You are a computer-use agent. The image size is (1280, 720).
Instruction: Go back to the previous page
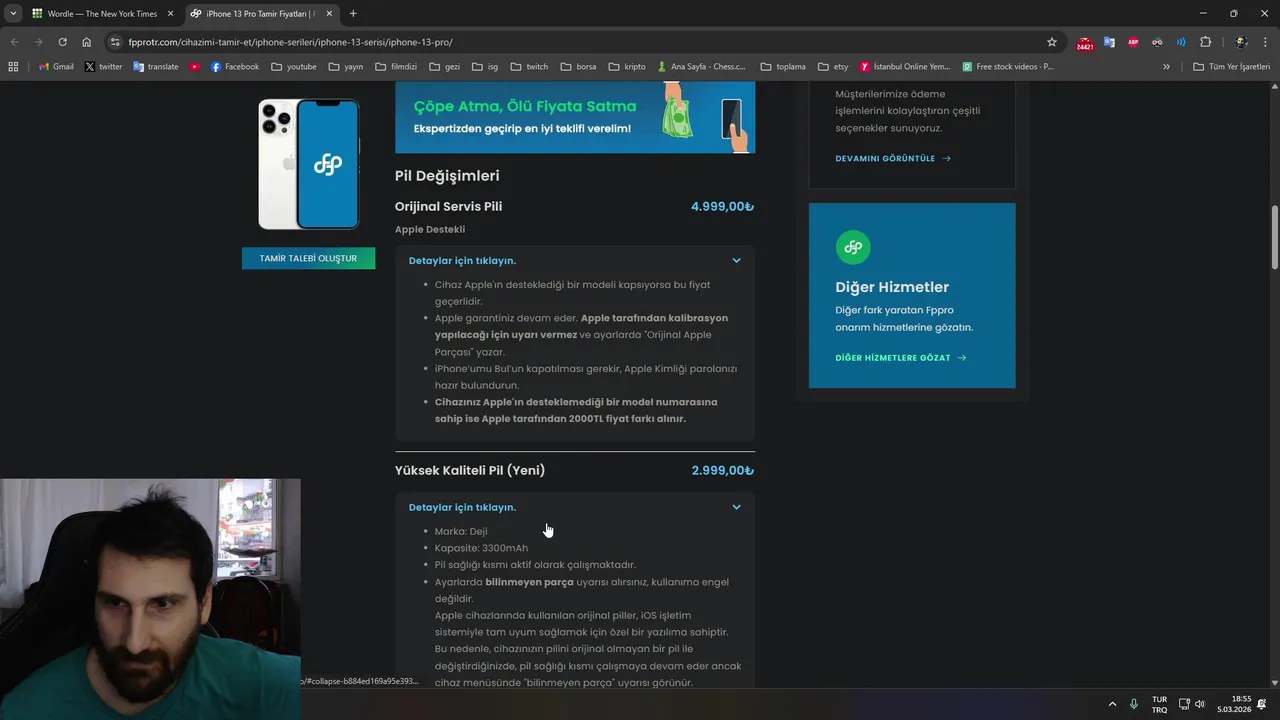(x=14, y=42)
